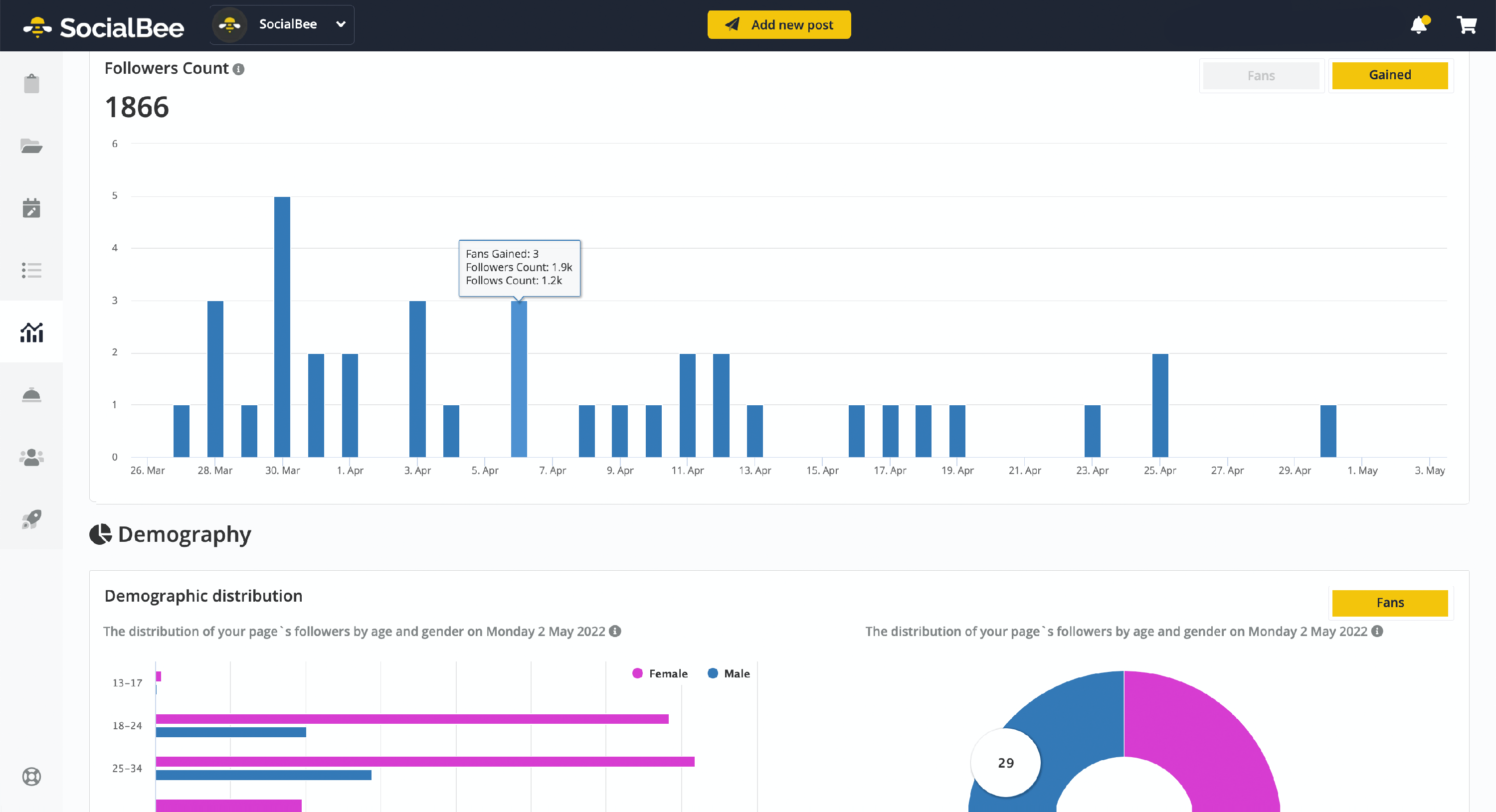Click the Demographic distribution heading

[x=203, y=596]
